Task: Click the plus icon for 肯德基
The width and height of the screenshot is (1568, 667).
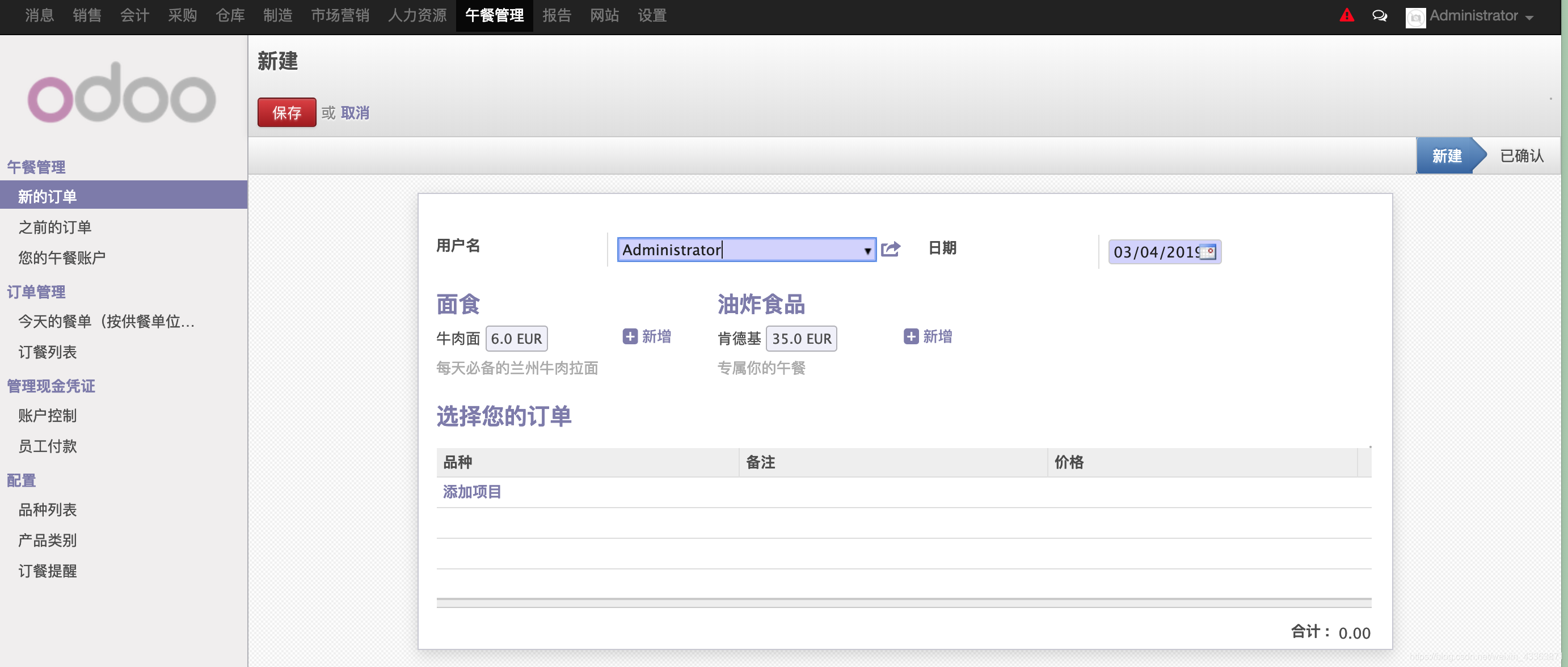Action: tap(911, 336)
